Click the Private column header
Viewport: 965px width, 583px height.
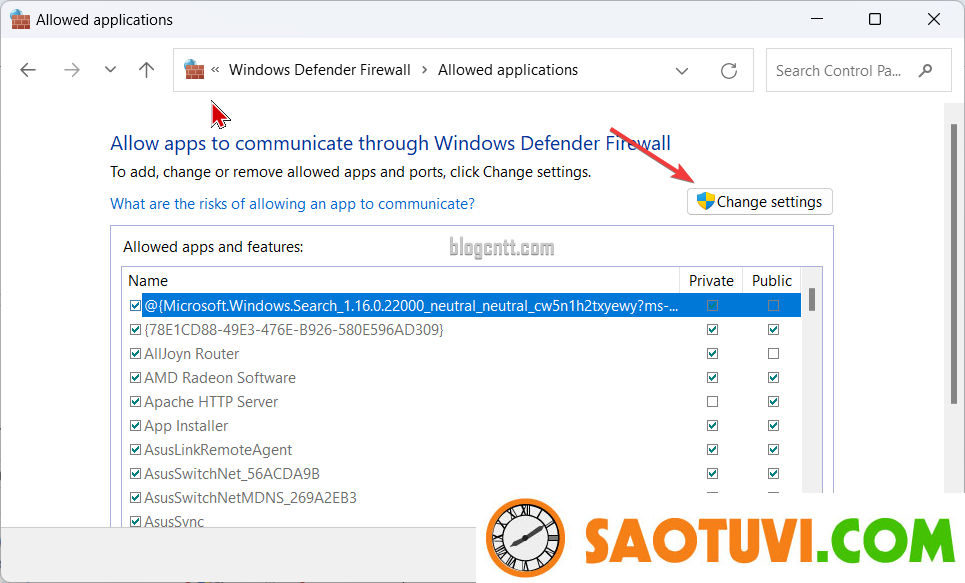coord(711,281)
